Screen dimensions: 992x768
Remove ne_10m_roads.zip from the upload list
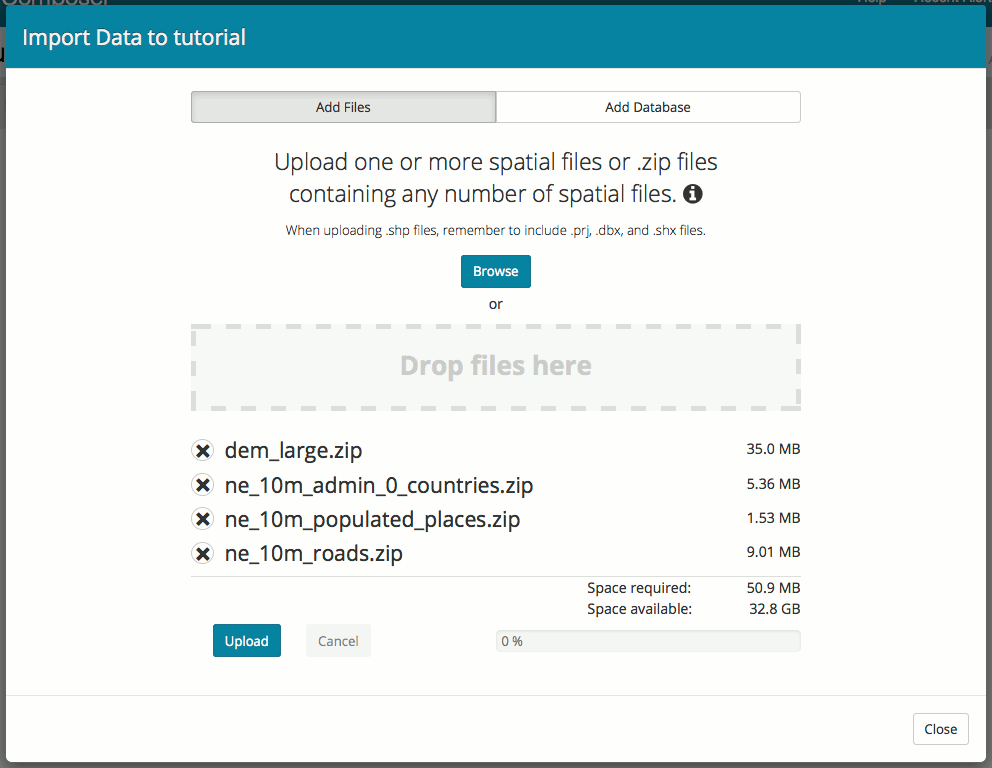tap(202, 553)
